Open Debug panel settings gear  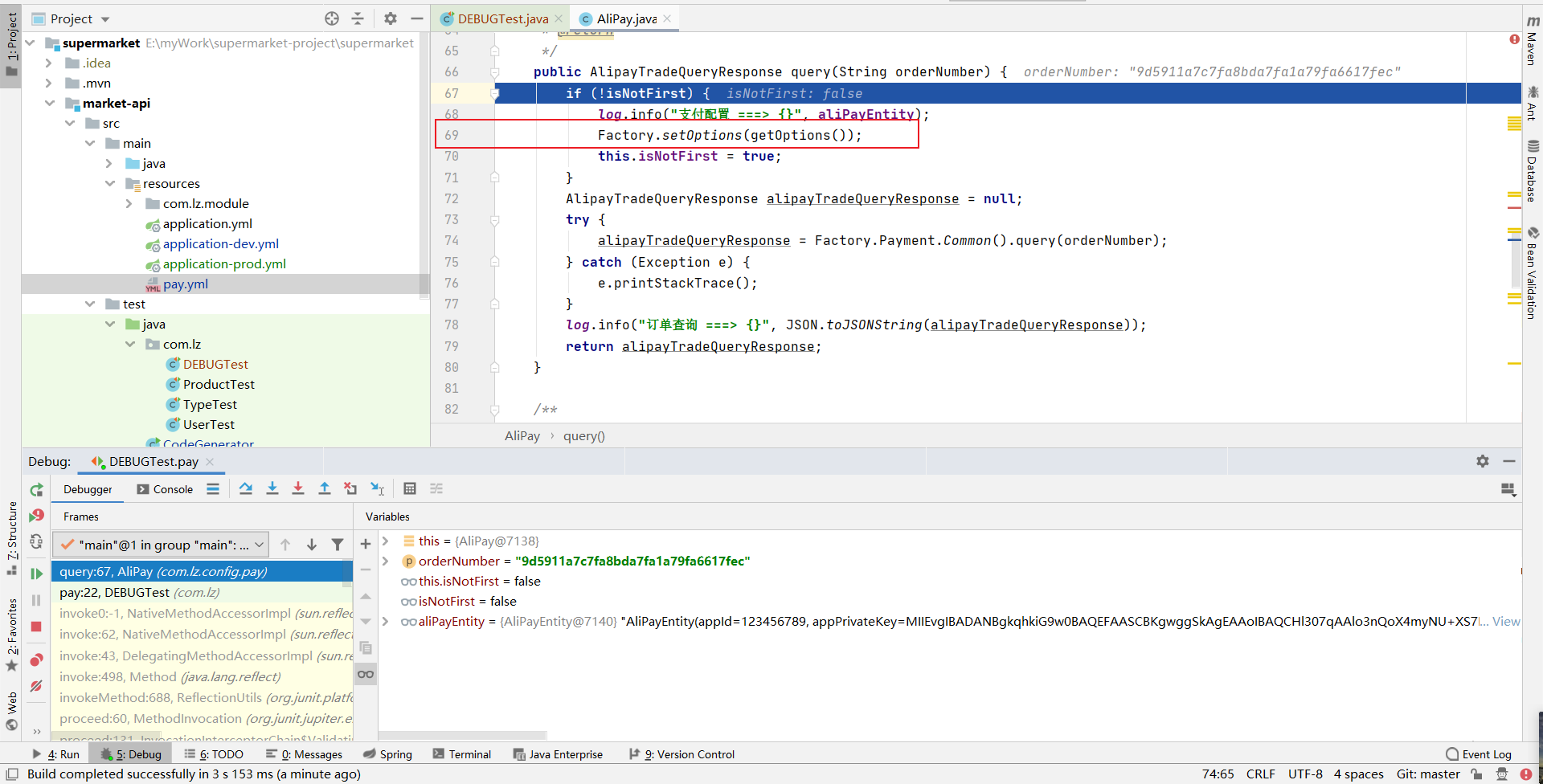point(1483,461)
